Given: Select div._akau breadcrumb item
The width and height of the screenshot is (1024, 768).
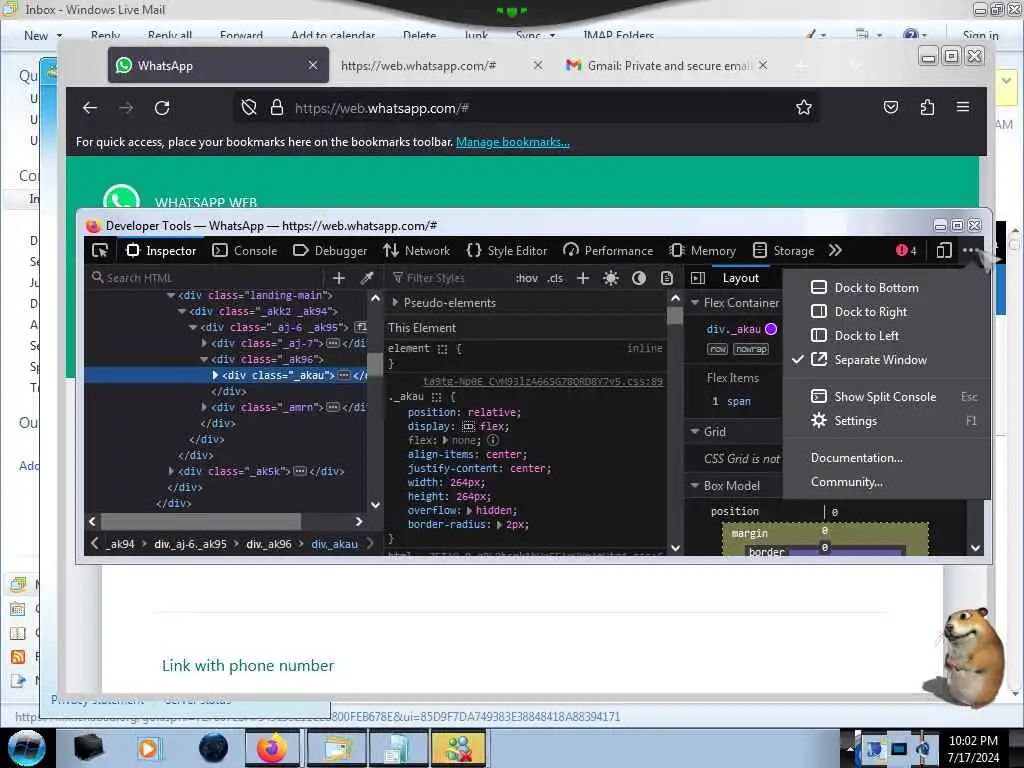Looking at the screenshot, I should click(x=334, y=543).
